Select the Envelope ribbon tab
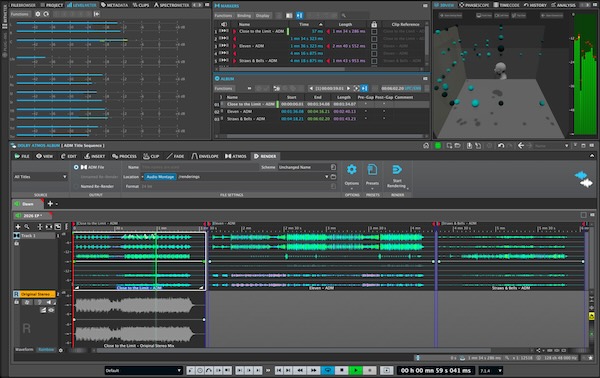 (x=205, y=156)
